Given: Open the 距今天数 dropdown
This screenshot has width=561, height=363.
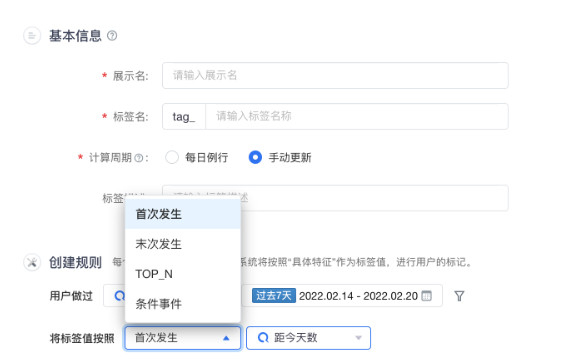Looking at the screenshot, I should pyautogui.click(x=308, y=338).
